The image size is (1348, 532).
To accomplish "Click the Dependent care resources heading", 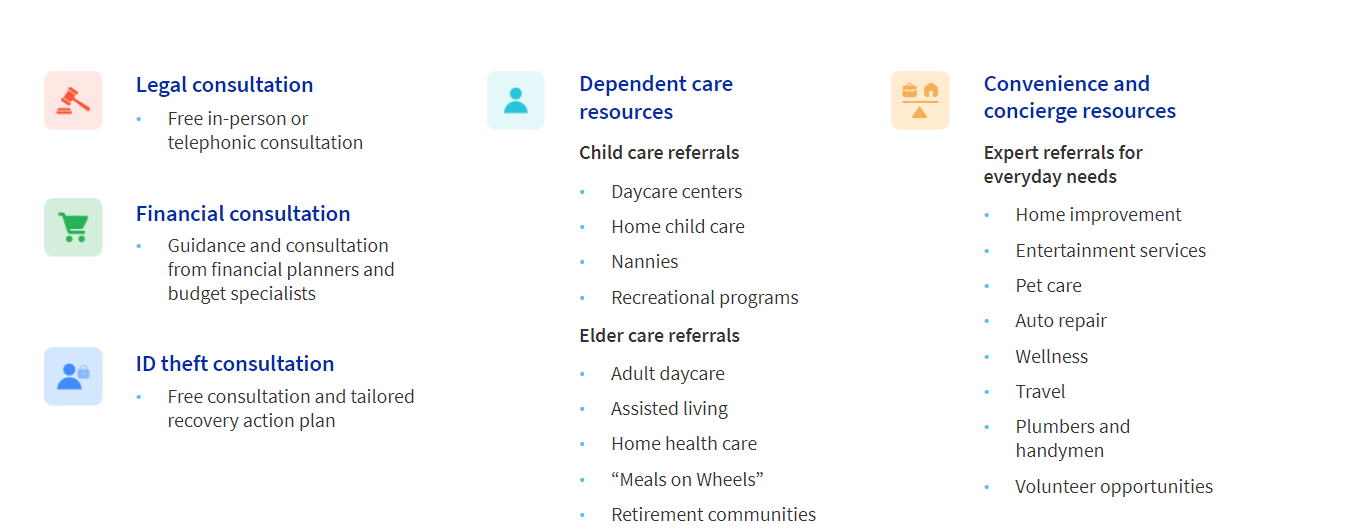I will coord(655,98).
